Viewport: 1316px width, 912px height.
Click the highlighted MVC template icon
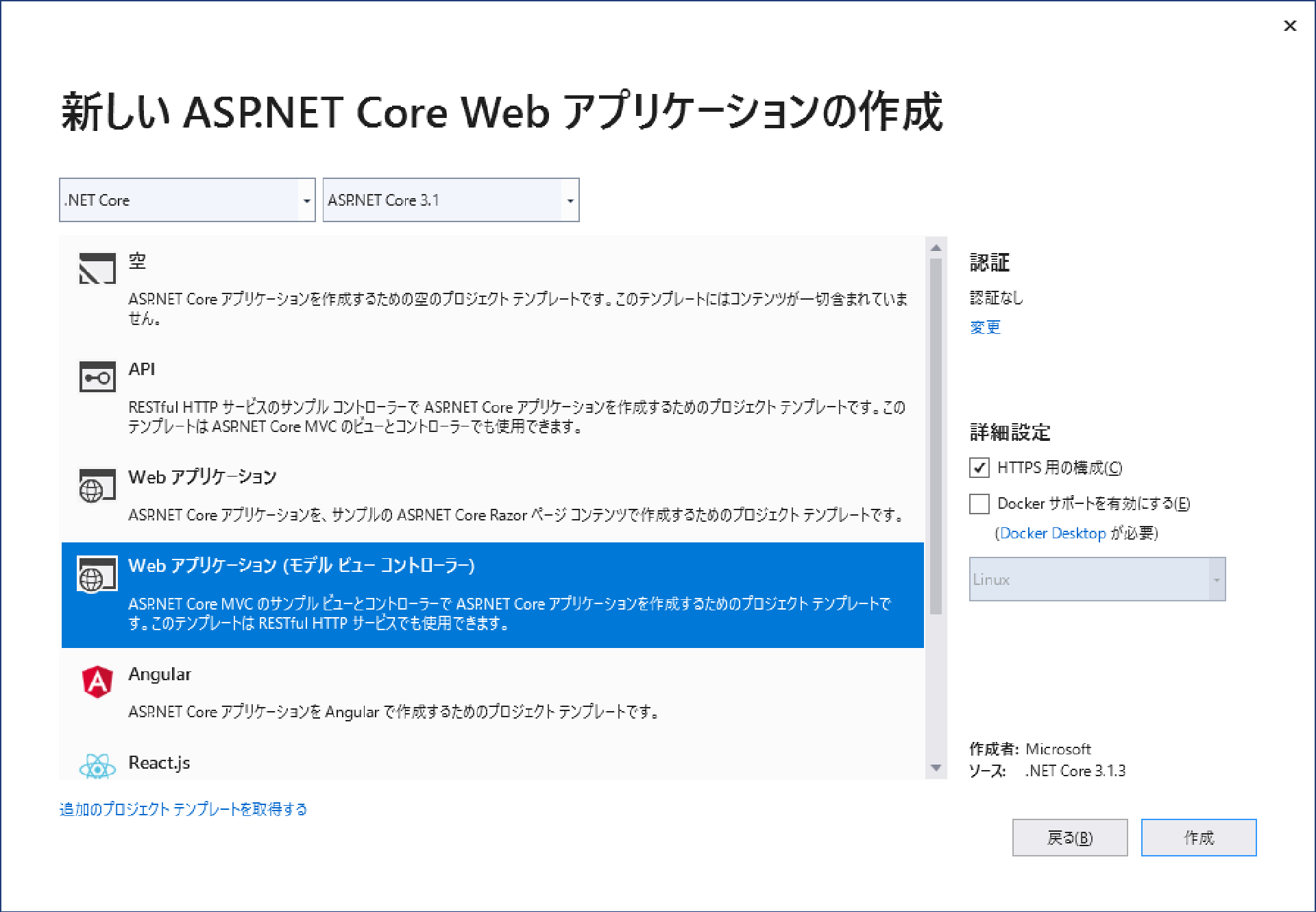coord(97,574)
